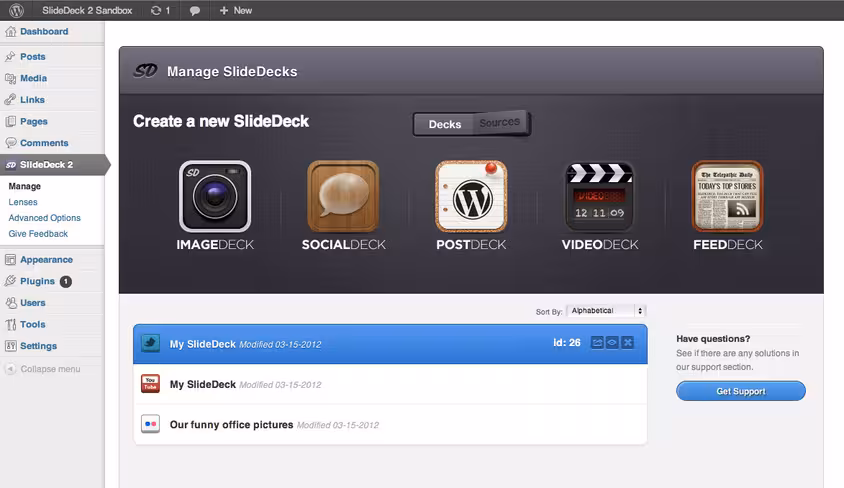Pick the VideoDeck clapperboard icon

[599, 196]
